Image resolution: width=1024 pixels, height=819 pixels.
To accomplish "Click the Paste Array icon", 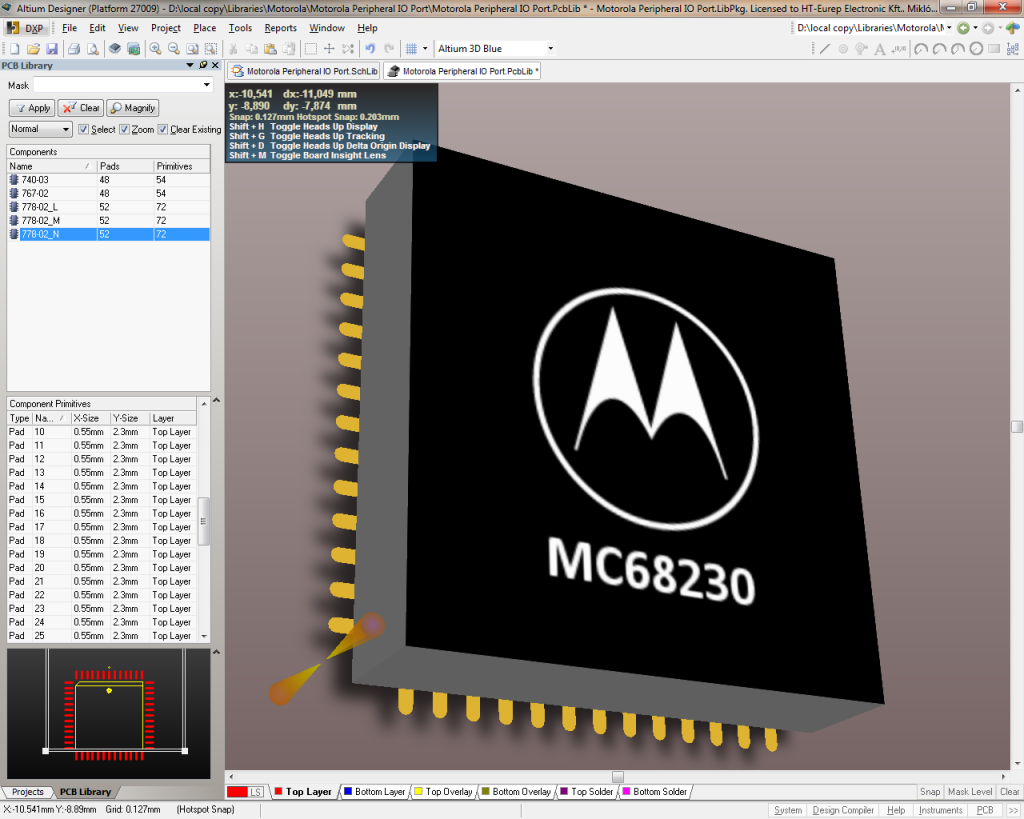I will click(1013, 49).
